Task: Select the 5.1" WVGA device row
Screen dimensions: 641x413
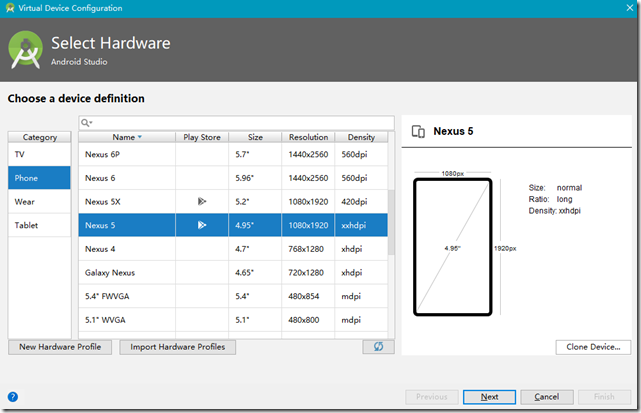Action: tap(233, 320)
